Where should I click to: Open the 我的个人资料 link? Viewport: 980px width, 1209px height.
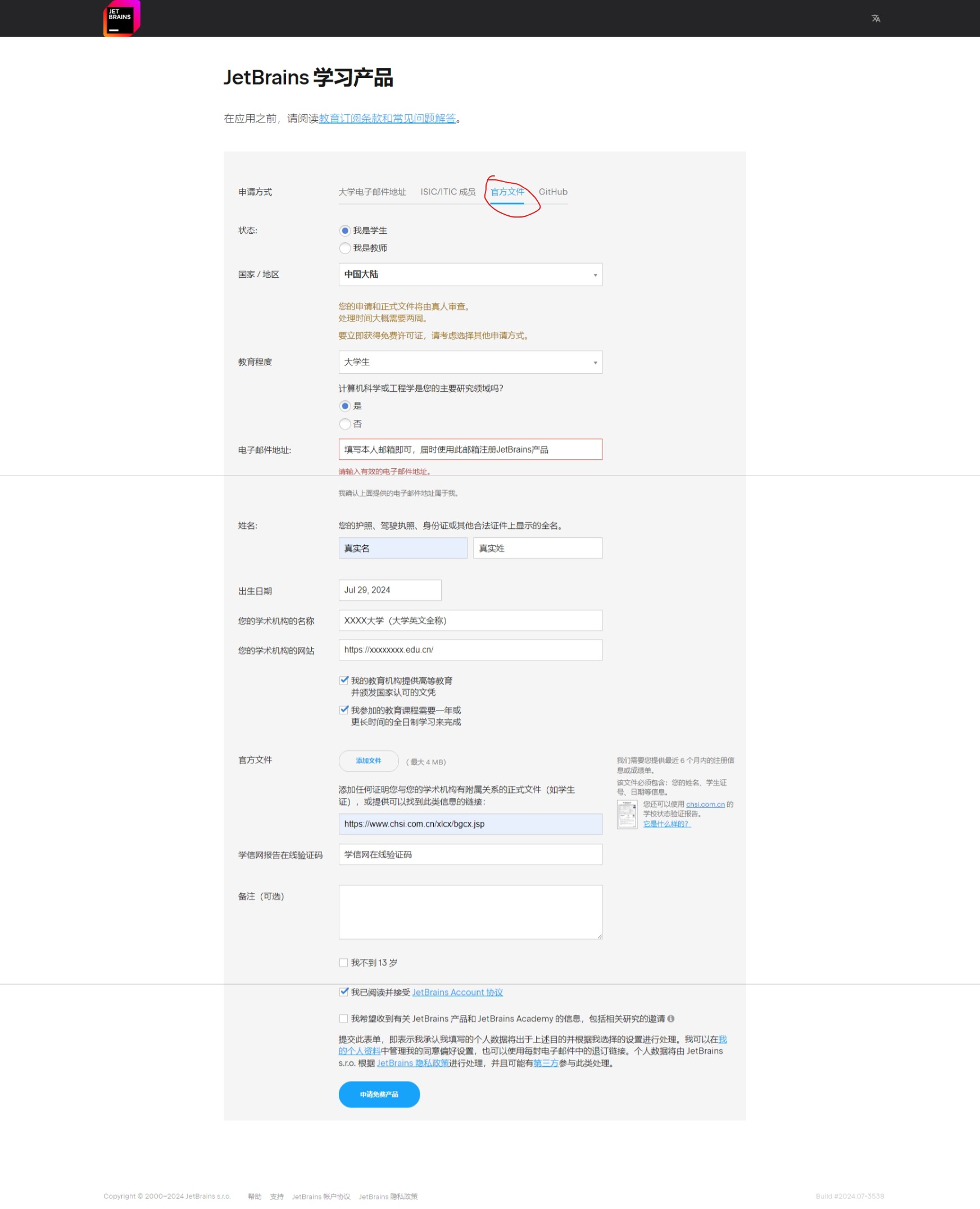click(x=359, y=1052)
